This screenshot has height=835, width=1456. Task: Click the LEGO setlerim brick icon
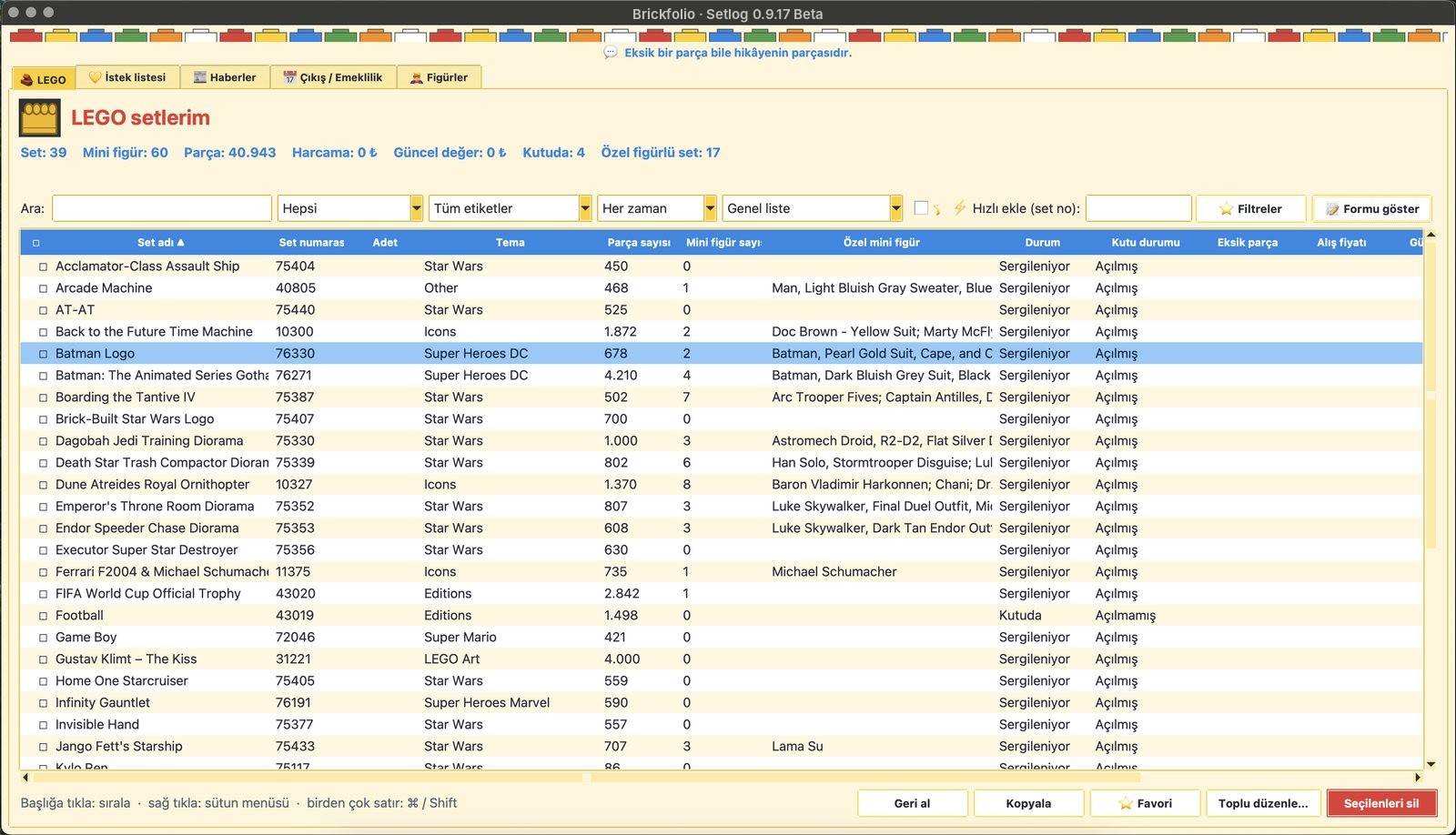(40, 118)
